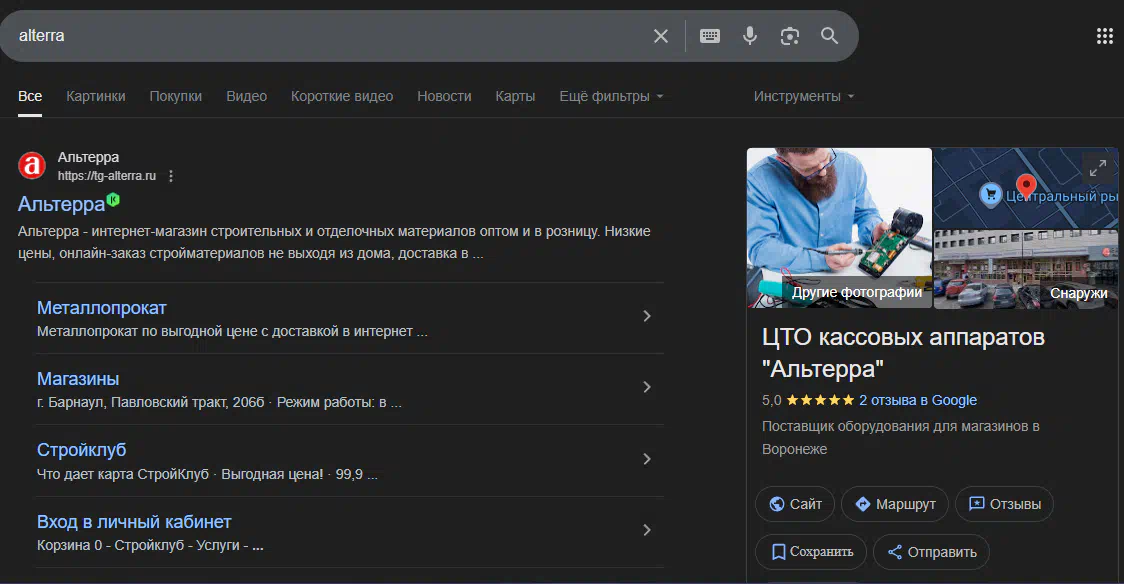Image resolution: width=1124 pixels, height=584 pixels.
Task: Open the Google apps grid icon
Action: (x=1105, y=36)
